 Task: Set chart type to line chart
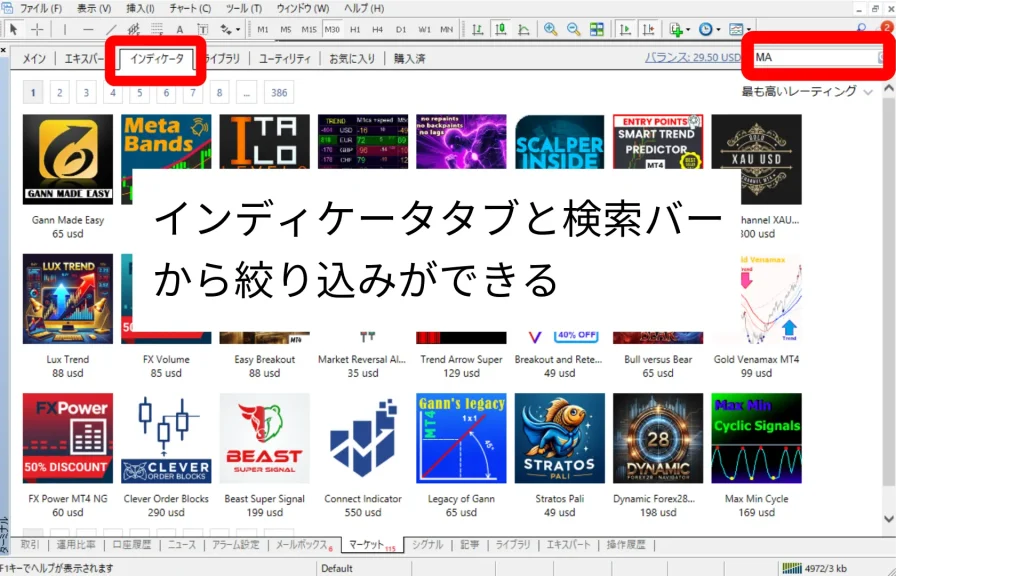click(524, 29)
